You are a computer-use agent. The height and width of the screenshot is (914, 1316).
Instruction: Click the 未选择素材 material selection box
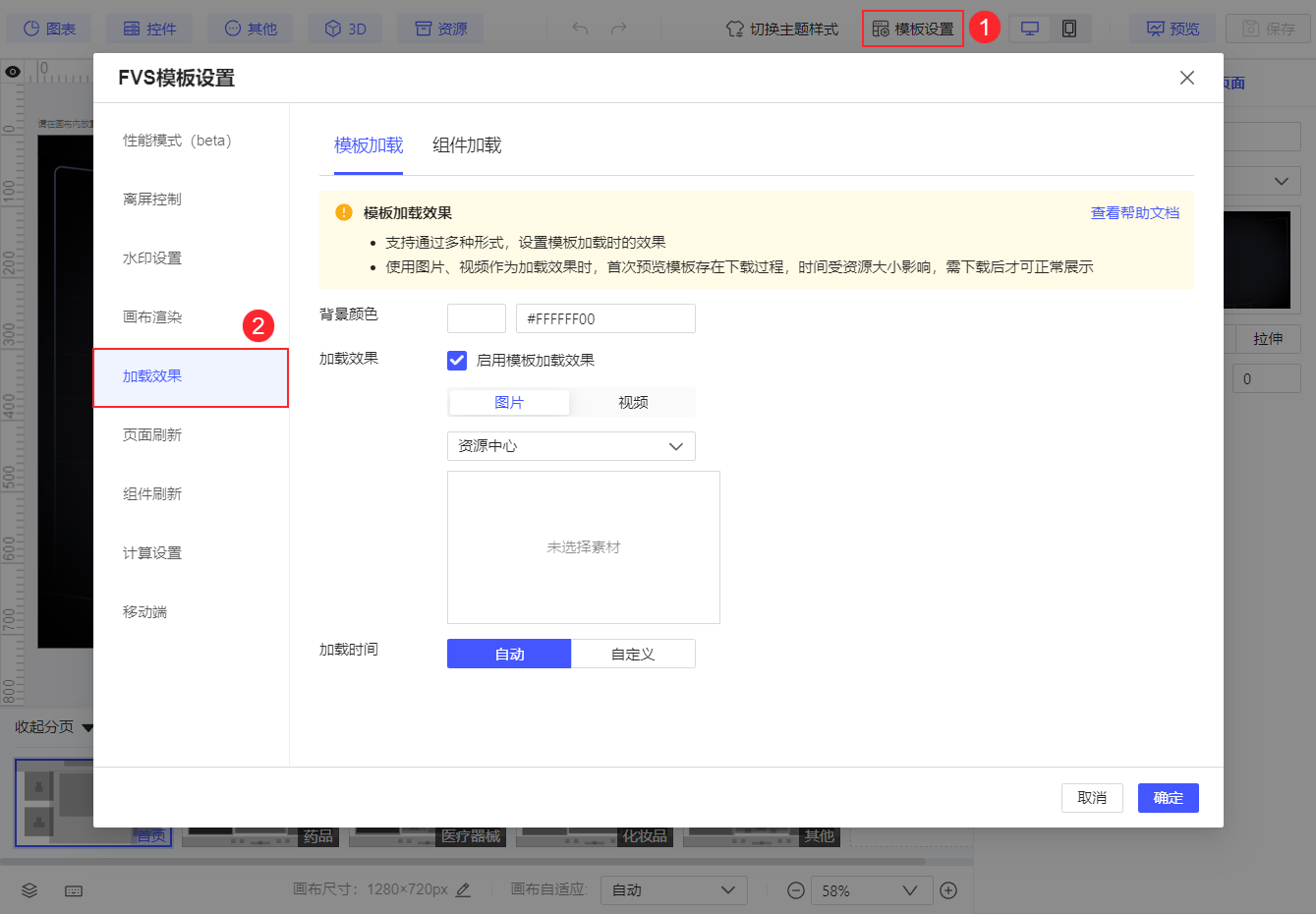tap(584, 547)
